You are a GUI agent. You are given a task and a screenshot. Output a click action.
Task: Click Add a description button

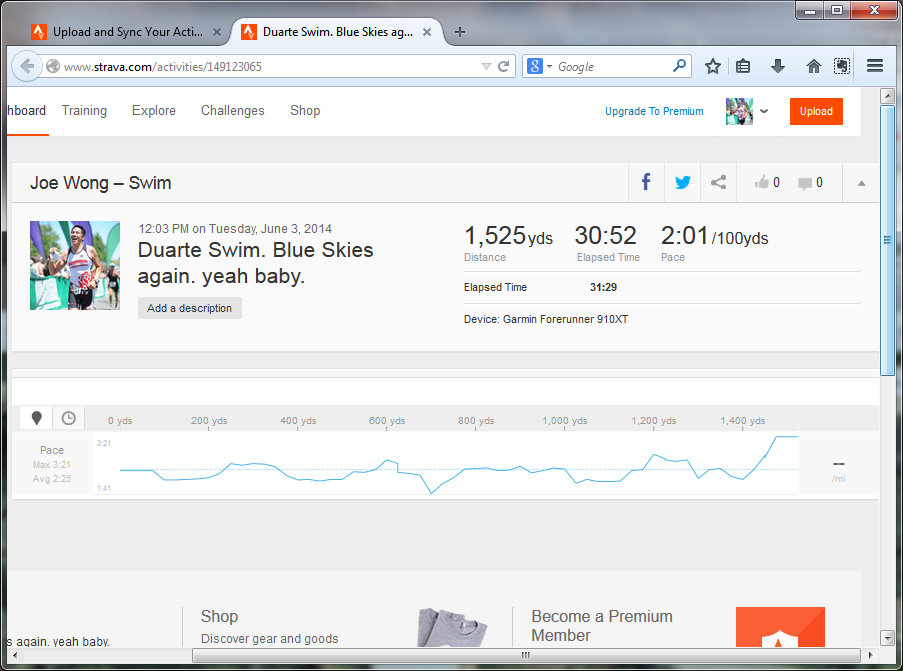189,308
